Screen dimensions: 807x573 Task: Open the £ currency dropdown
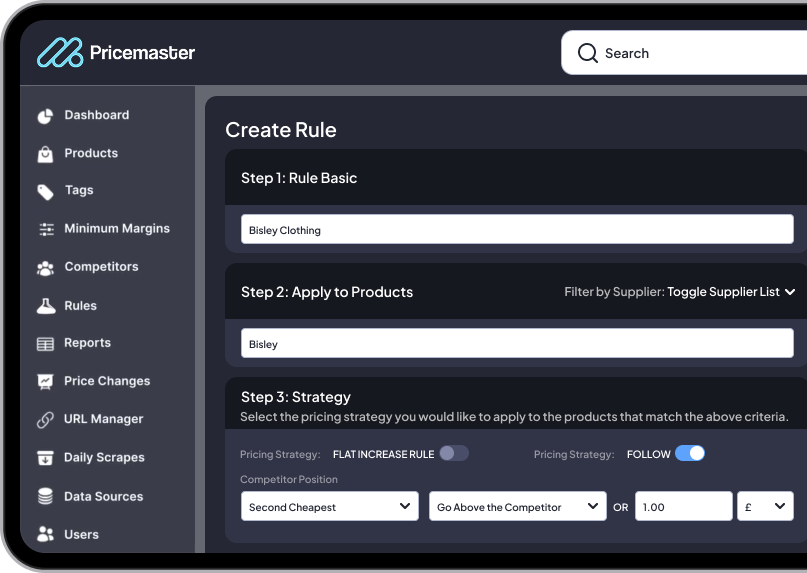765,507
